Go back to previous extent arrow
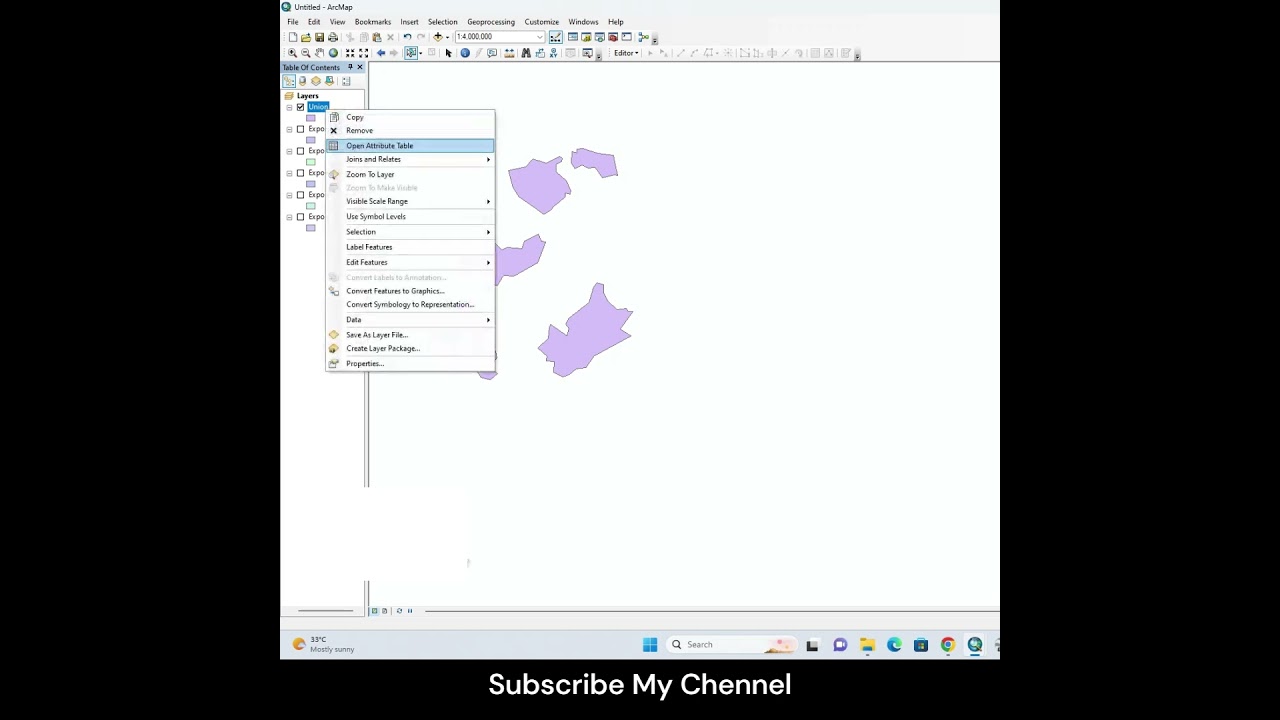This screenshot has height=720, width=1280. pyautogui.click(x=381, y=53)
